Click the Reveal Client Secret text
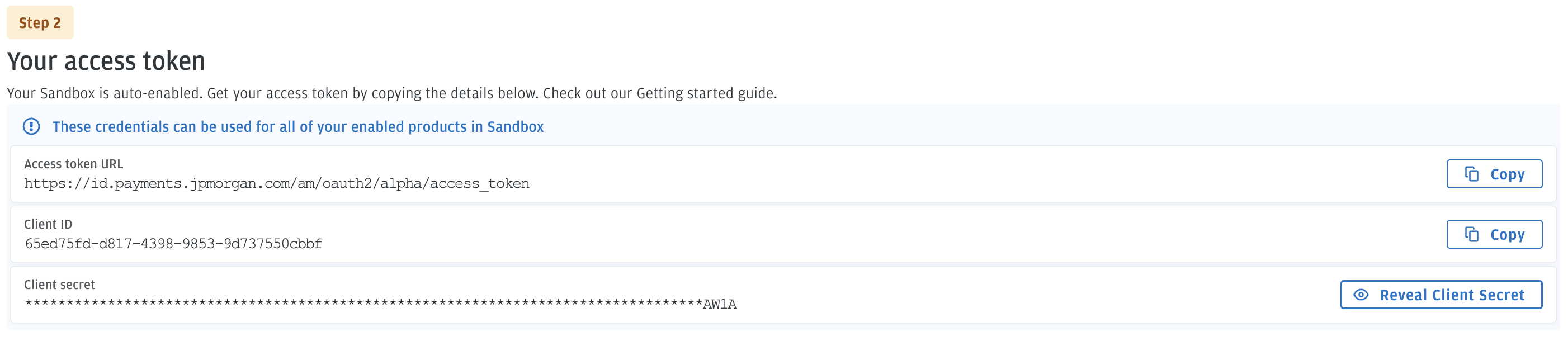Screen dimensions: 1568x341 [1452, 295]
